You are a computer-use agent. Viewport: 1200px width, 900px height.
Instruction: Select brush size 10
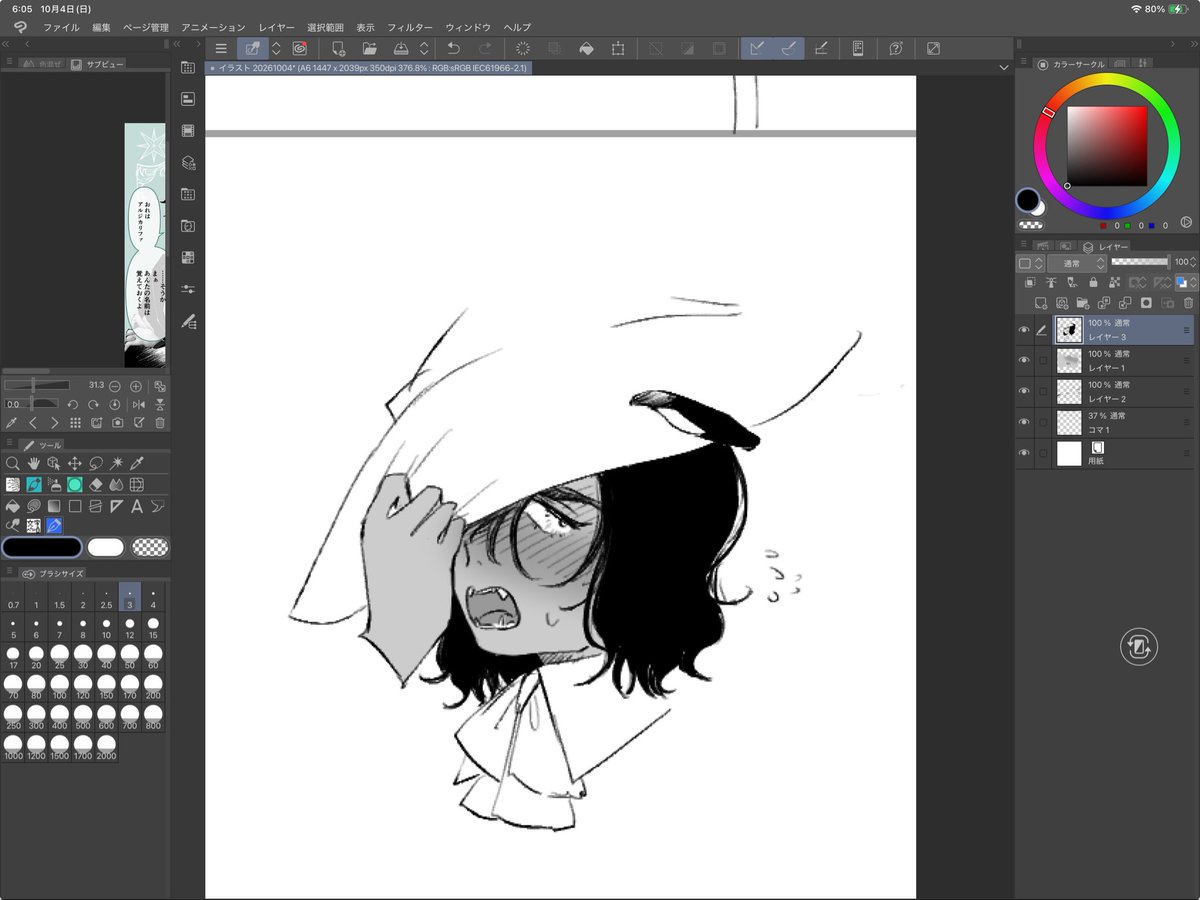point(106,628)
